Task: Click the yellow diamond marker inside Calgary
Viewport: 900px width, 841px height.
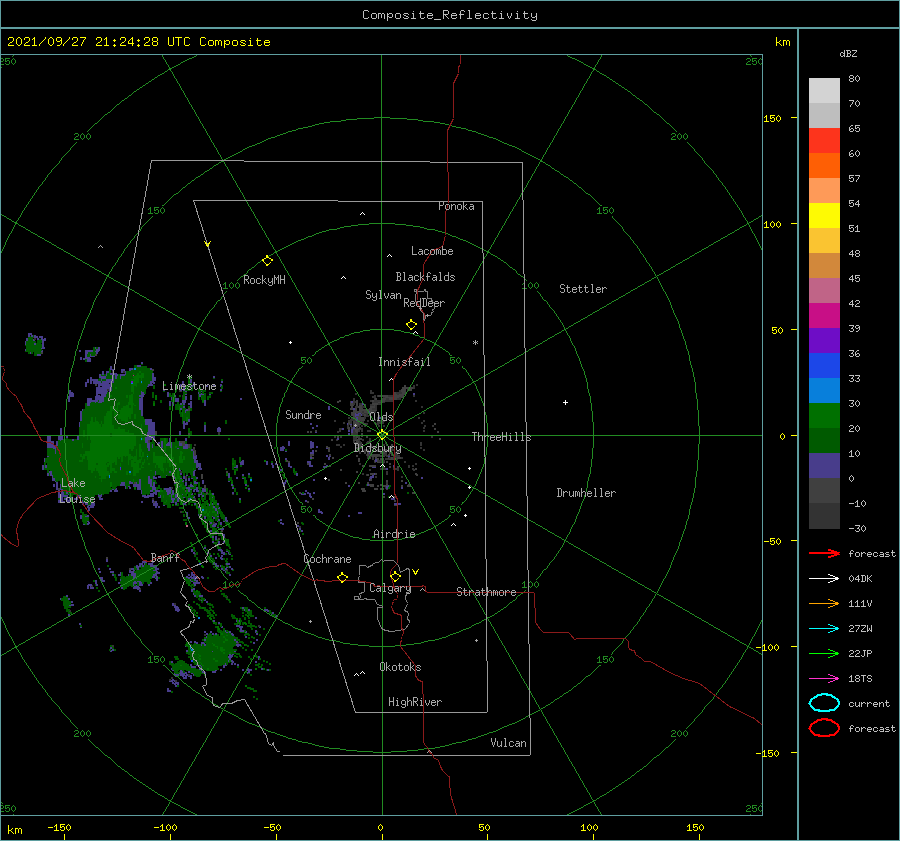Action: point(395,576)
